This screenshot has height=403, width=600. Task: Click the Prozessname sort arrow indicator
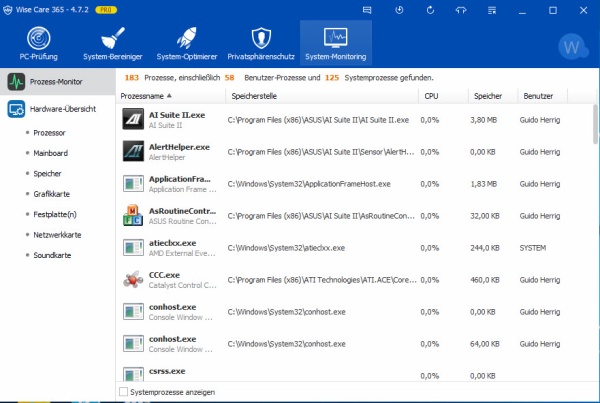[169, 96]
